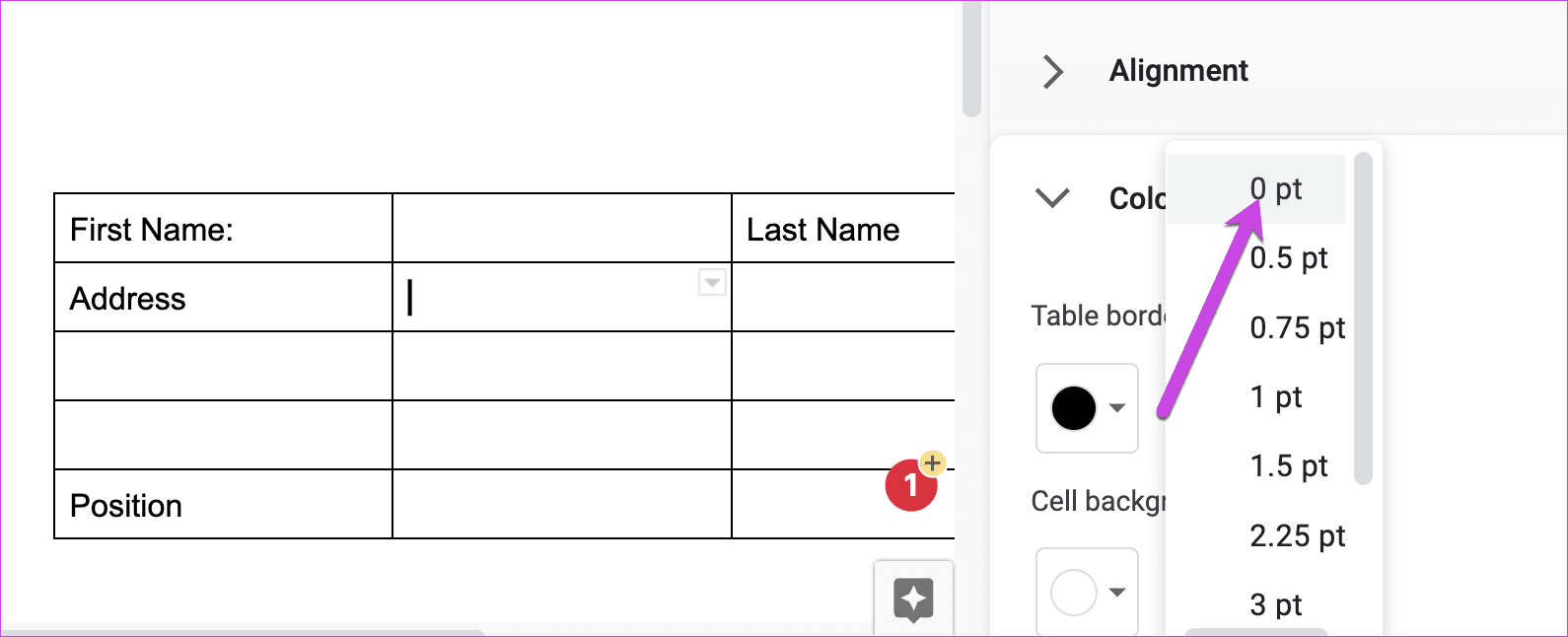1568x637 pixels.
Task: Open the table border color dropdown arrow
Action: pyautogui.click(x=1117, y=408)
